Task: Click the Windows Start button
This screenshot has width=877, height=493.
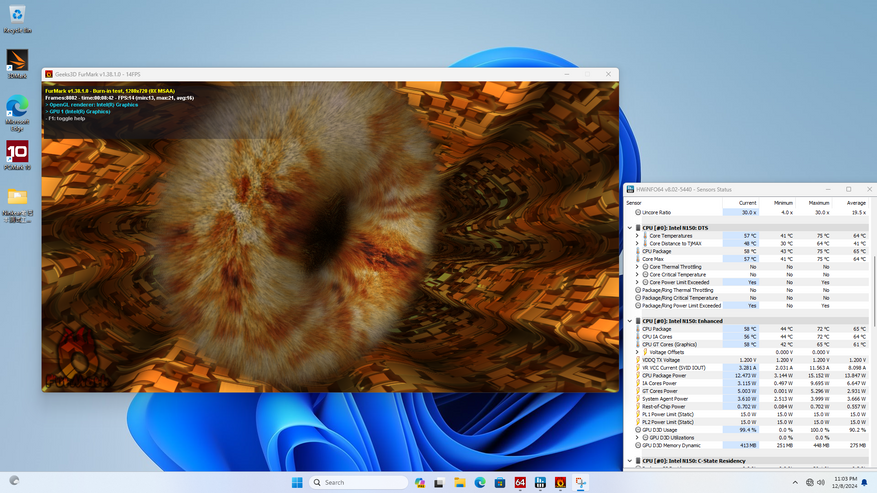Action: [297, 482]
